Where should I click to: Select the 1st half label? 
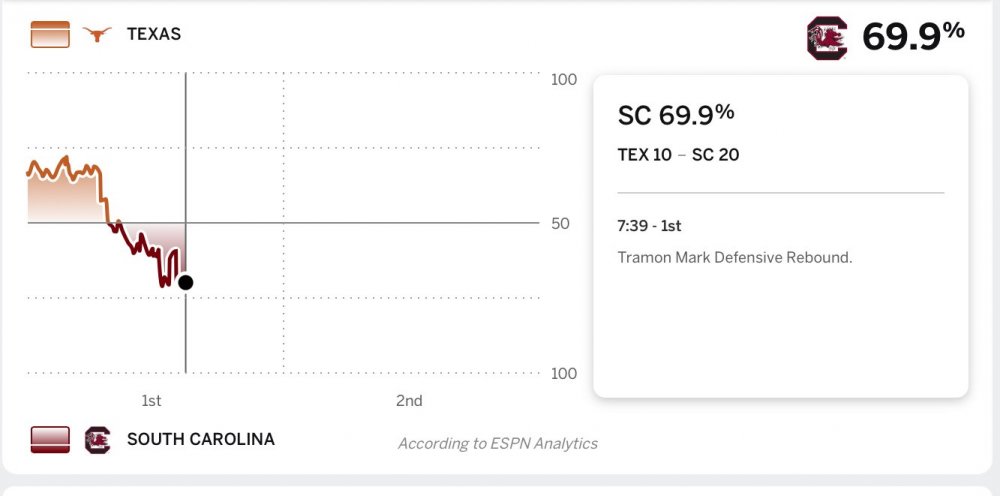[151, 401]
